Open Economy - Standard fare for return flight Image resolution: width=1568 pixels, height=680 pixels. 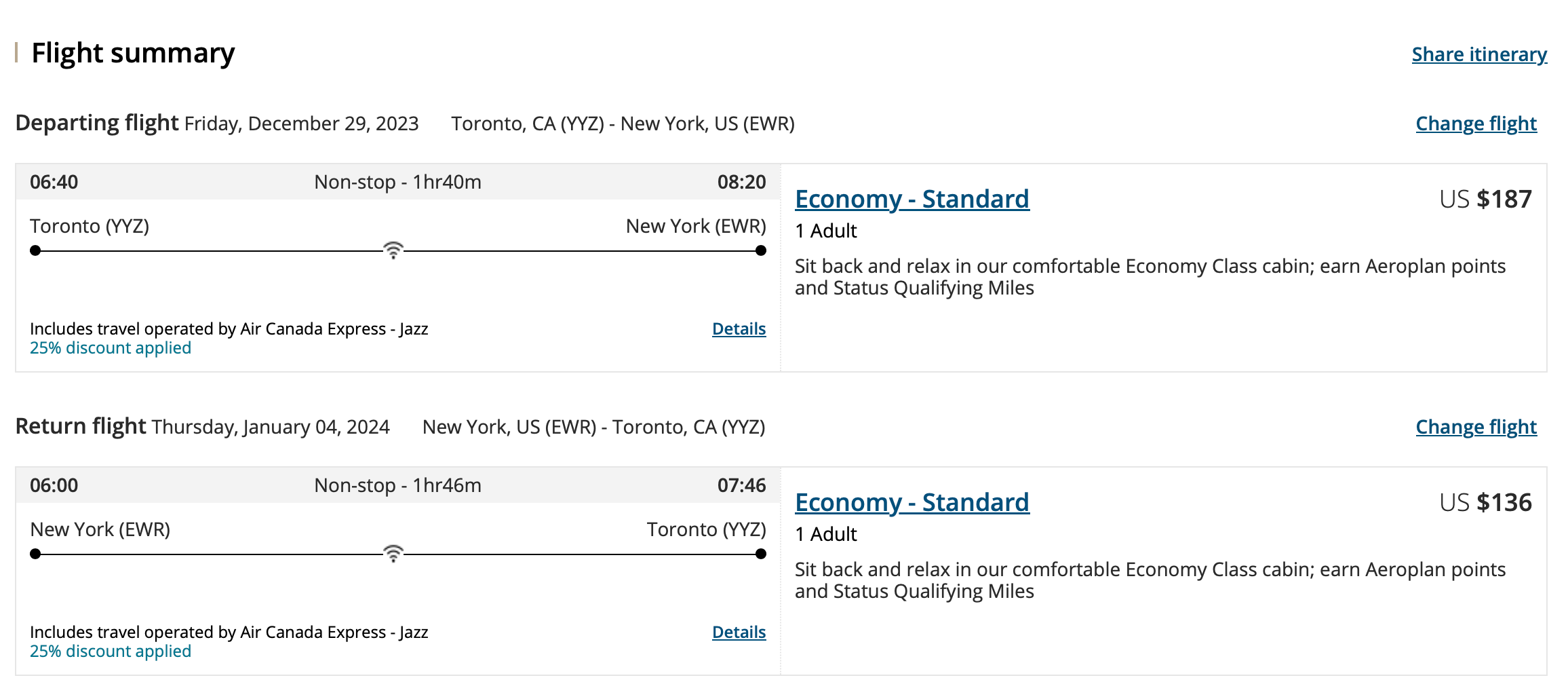click(912, 502)
